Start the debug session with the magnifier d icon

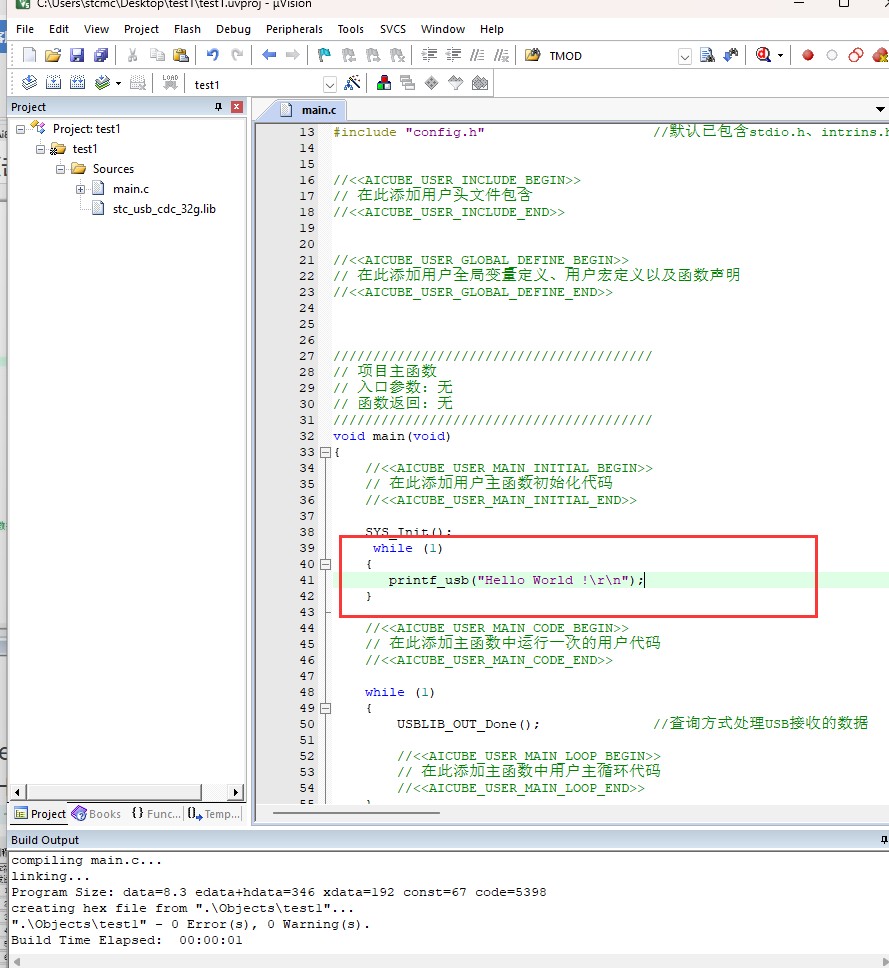(764, 56)
